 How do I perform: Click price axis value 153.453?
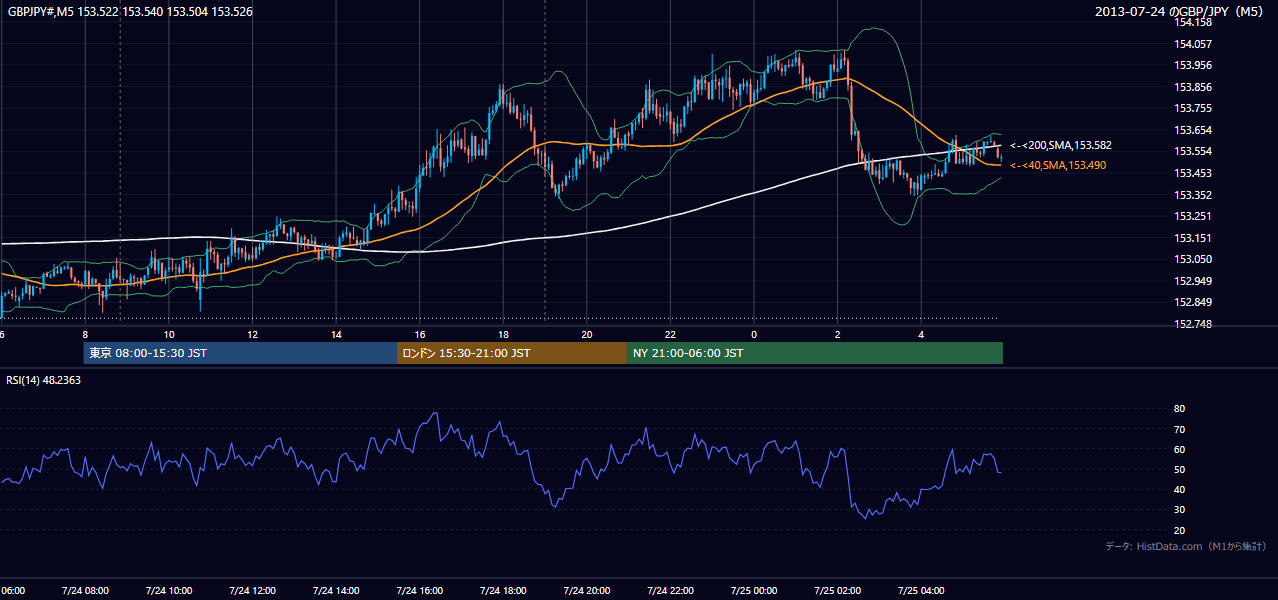[x=1193, y=173]
